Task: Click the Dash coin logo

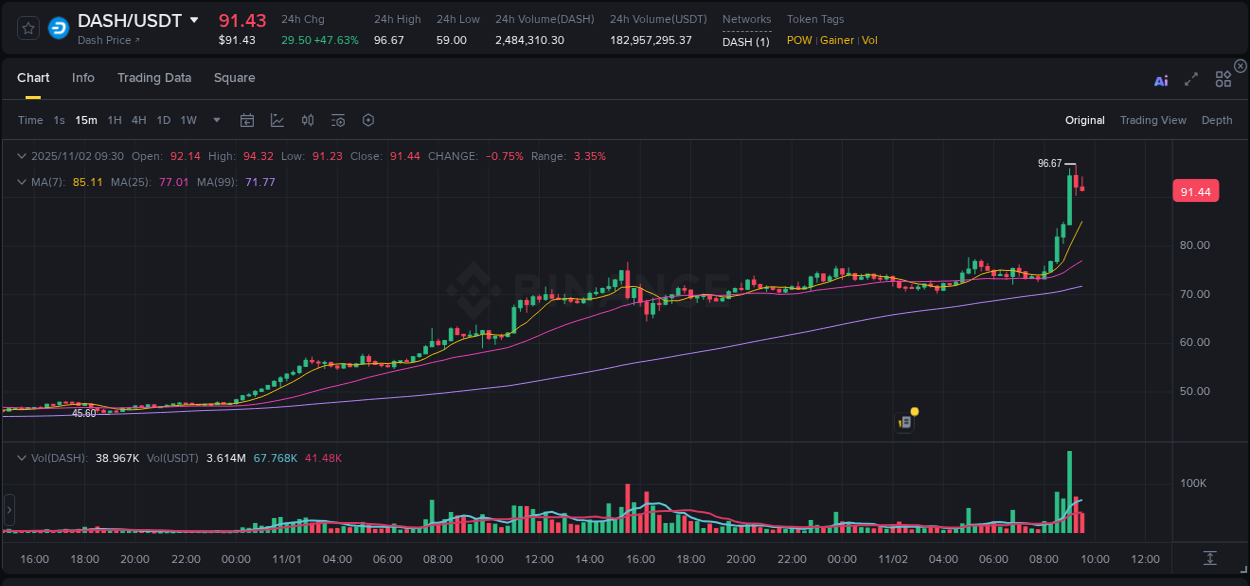Action: 57,27
